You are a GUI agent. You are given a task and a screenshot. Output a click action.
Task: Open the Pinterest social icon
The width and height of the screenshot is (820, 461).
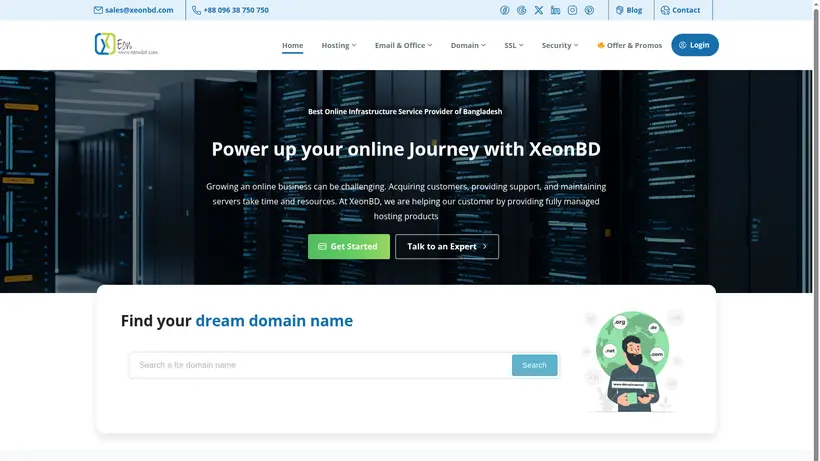pyautogui.click(x=589, y=10)
